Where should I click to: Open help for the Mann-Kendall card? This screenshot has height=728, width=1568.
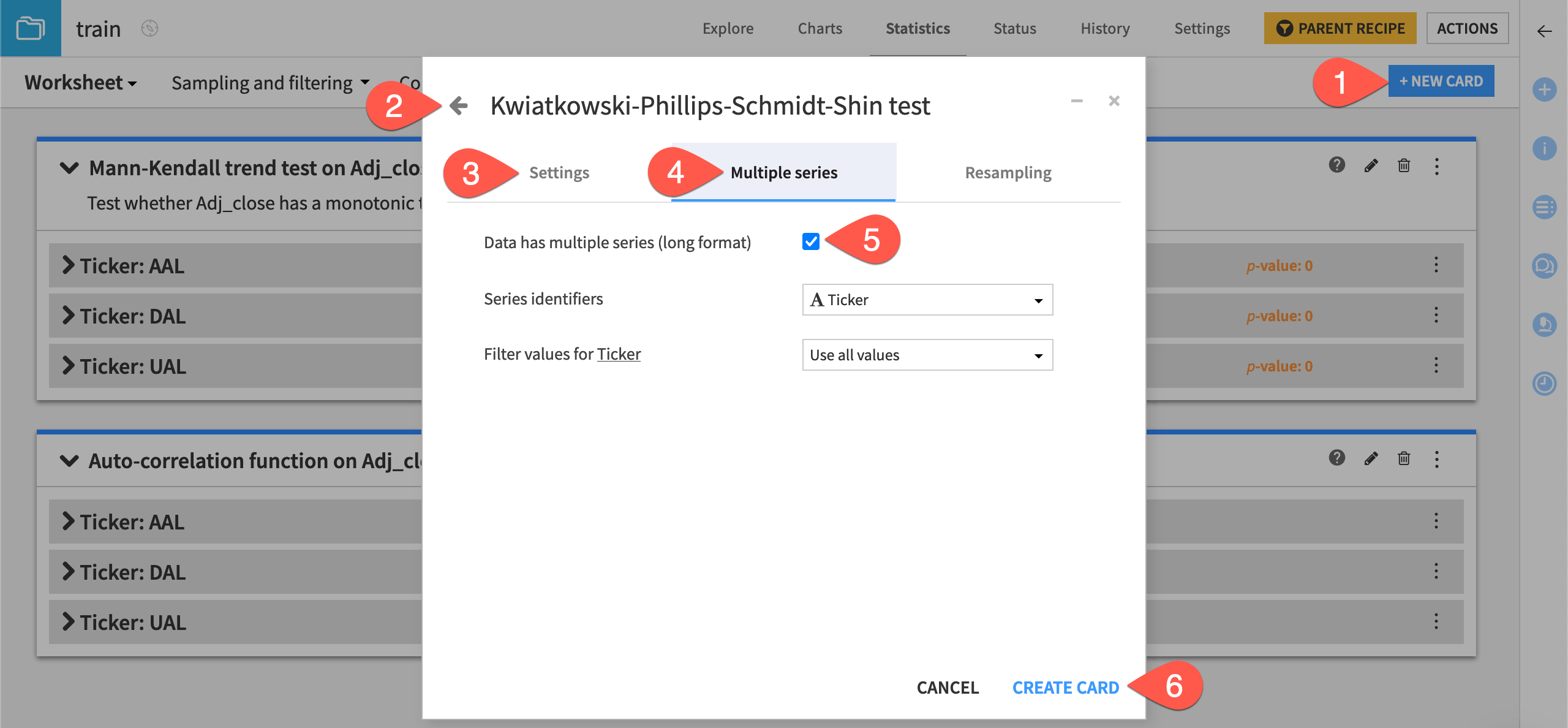coord(1337,165)
